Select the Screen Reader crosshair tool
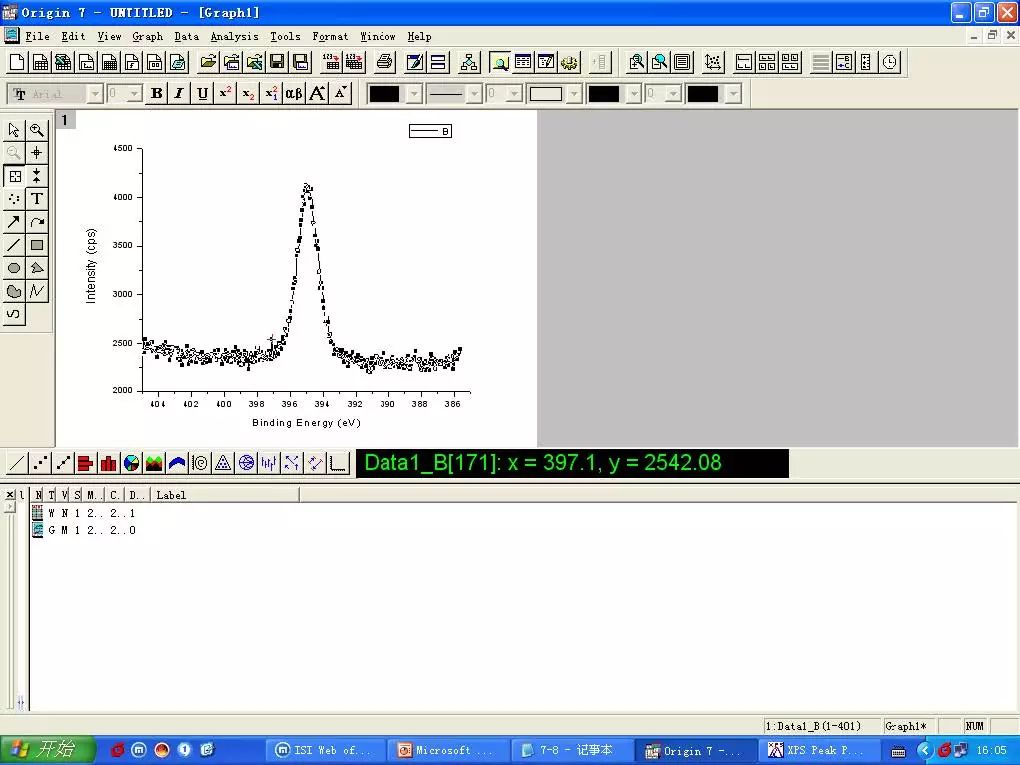This screenshot has width=1020, height=765. tap(37, 153)
